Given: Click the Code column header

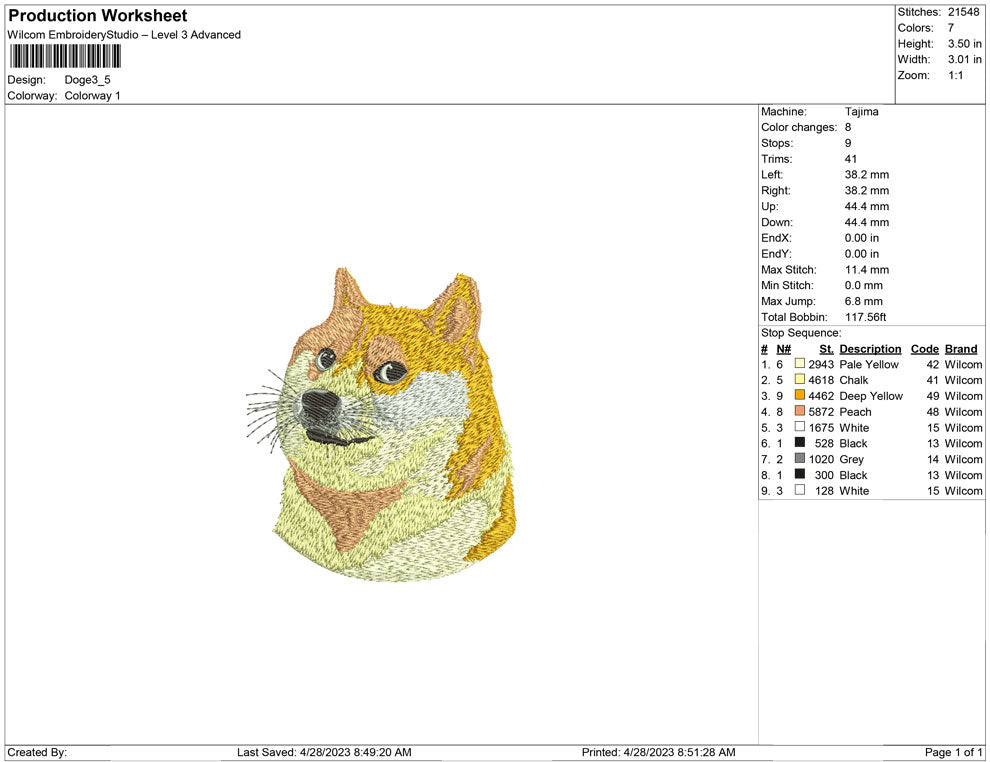Looking at the screenshot, I should pos(925,348).
